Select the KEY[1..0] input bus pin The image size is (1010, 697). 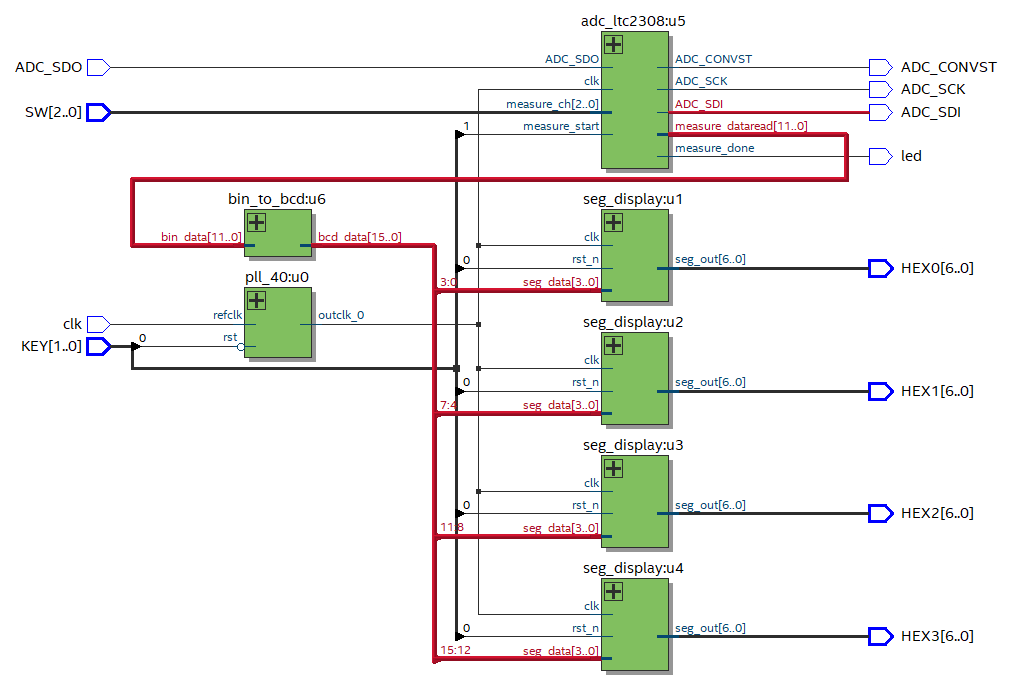pyautogui.click(x=98, y=347)
